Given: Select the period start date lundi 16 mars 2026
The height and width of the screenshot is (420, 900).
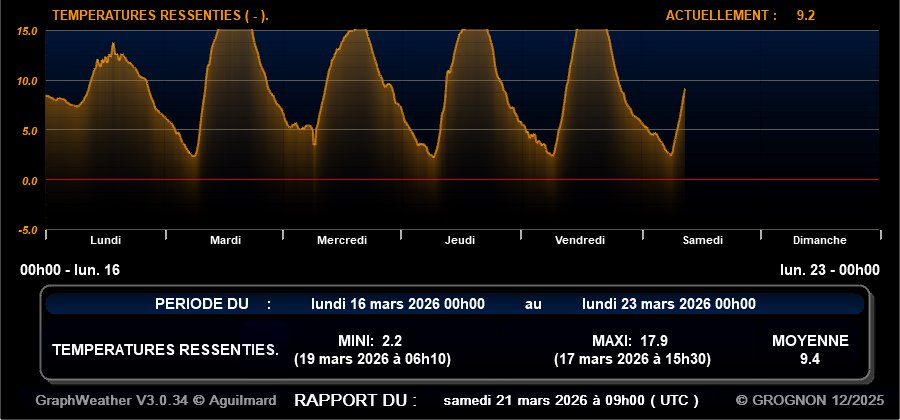Looking at the screenshot, I should (398, 304).
